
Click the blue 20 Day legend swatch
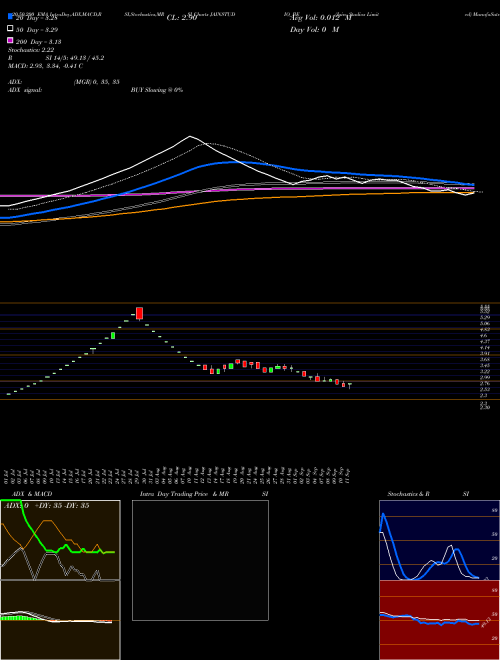click(10, 17)
